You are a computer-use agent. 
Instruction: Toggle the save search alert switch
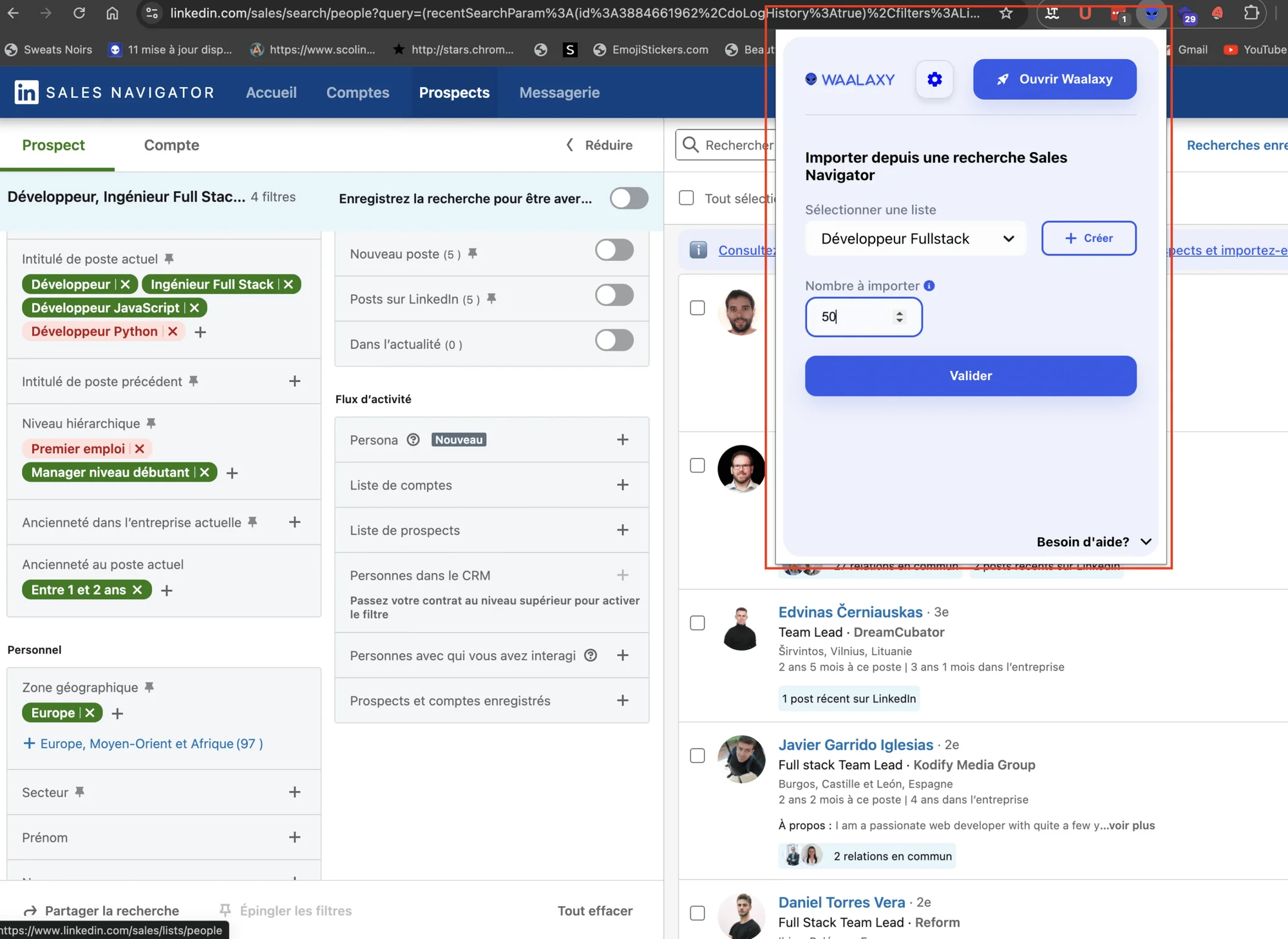coord(629,198)
